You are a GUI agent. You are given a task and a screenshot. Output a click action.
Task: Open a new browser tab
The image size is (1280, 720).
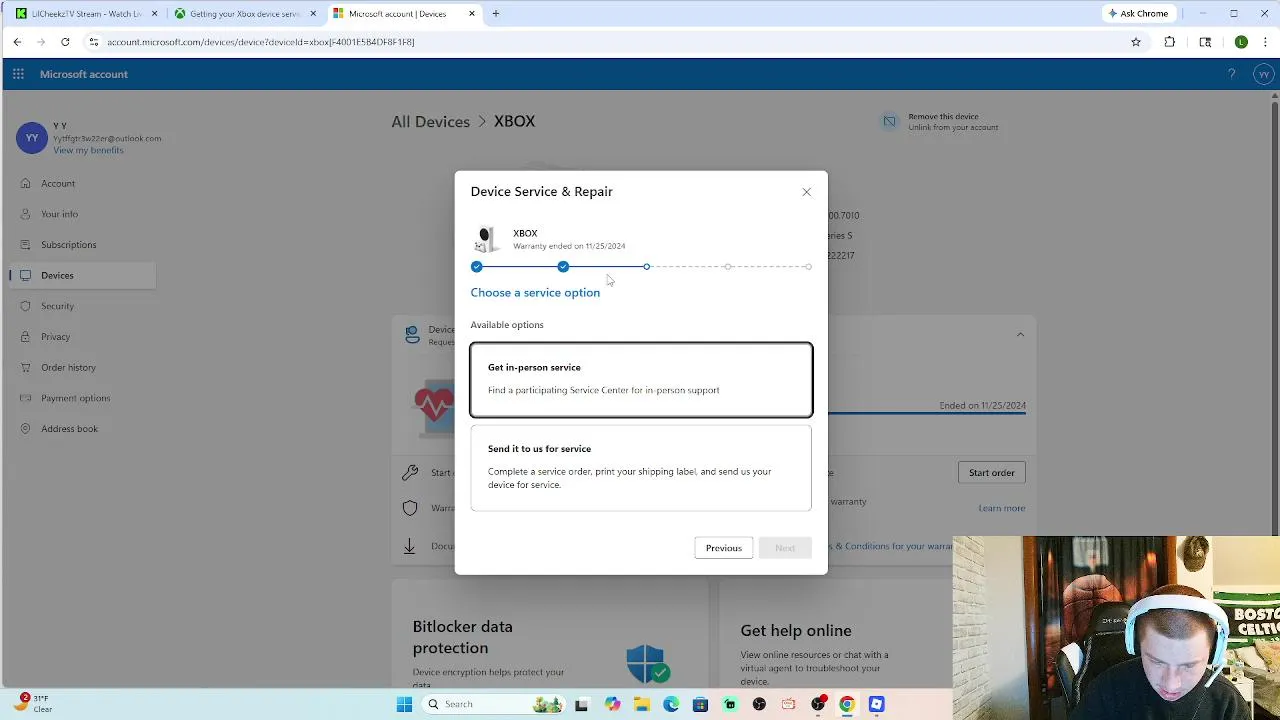496,14
